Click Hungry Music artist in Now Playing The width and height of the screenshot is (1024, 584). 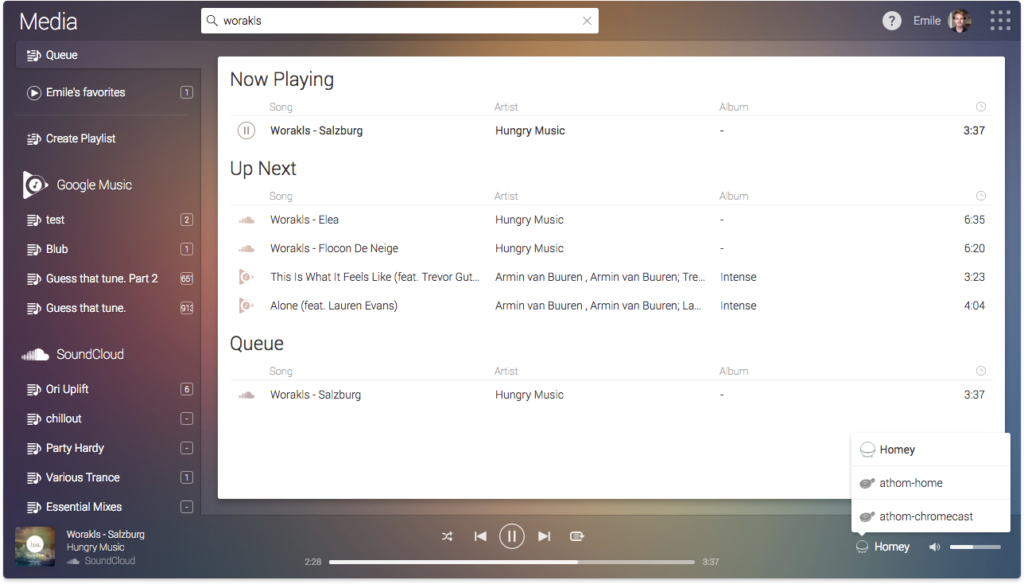pyautogui.click(x=530, y=131)
